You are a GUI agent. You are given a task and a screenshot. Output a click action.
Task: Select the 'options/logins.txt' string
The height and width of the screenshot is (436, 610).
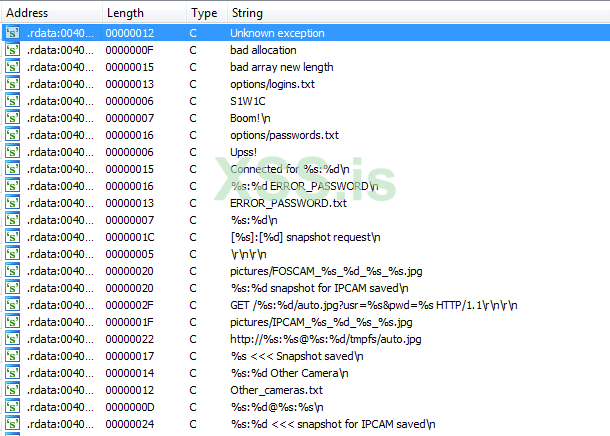click(x=272, y=84)
